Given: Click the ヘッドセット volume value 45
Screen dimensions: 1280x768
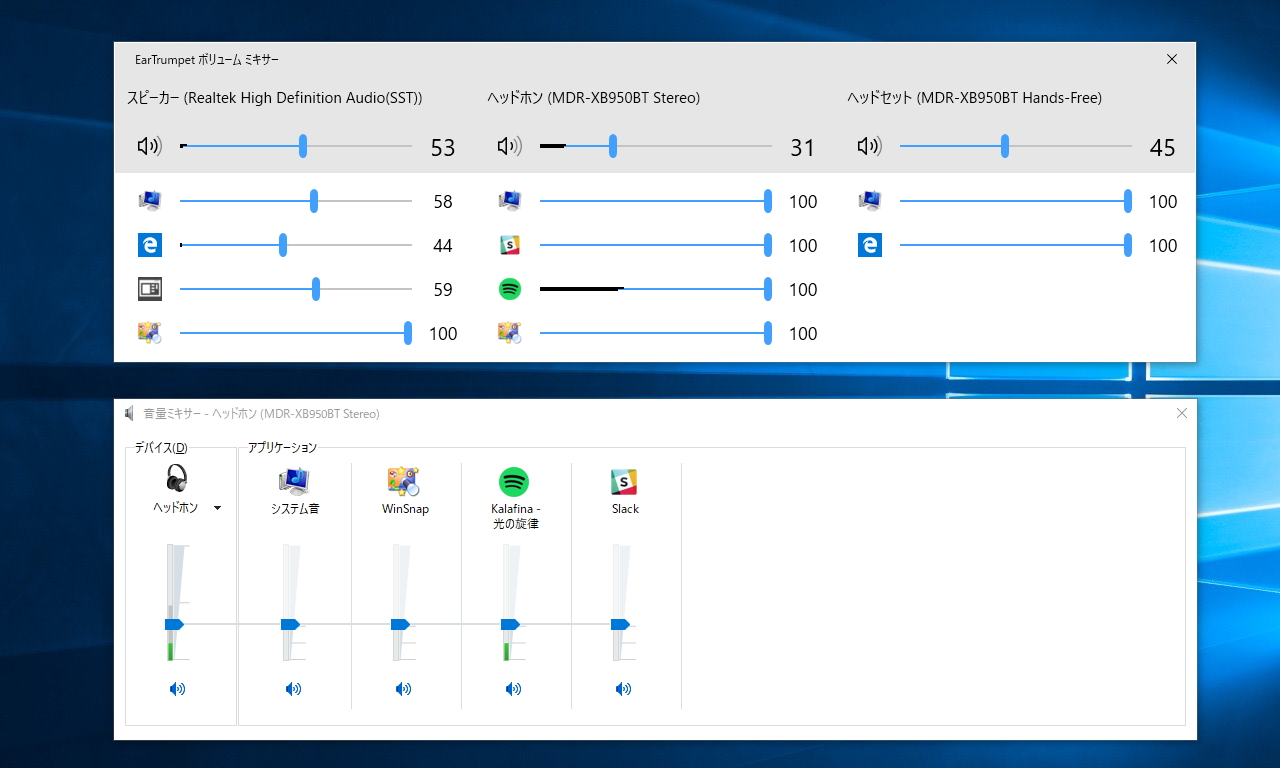Looking at the screenshot, I should pyautogui.click(x=1163, y=148).
